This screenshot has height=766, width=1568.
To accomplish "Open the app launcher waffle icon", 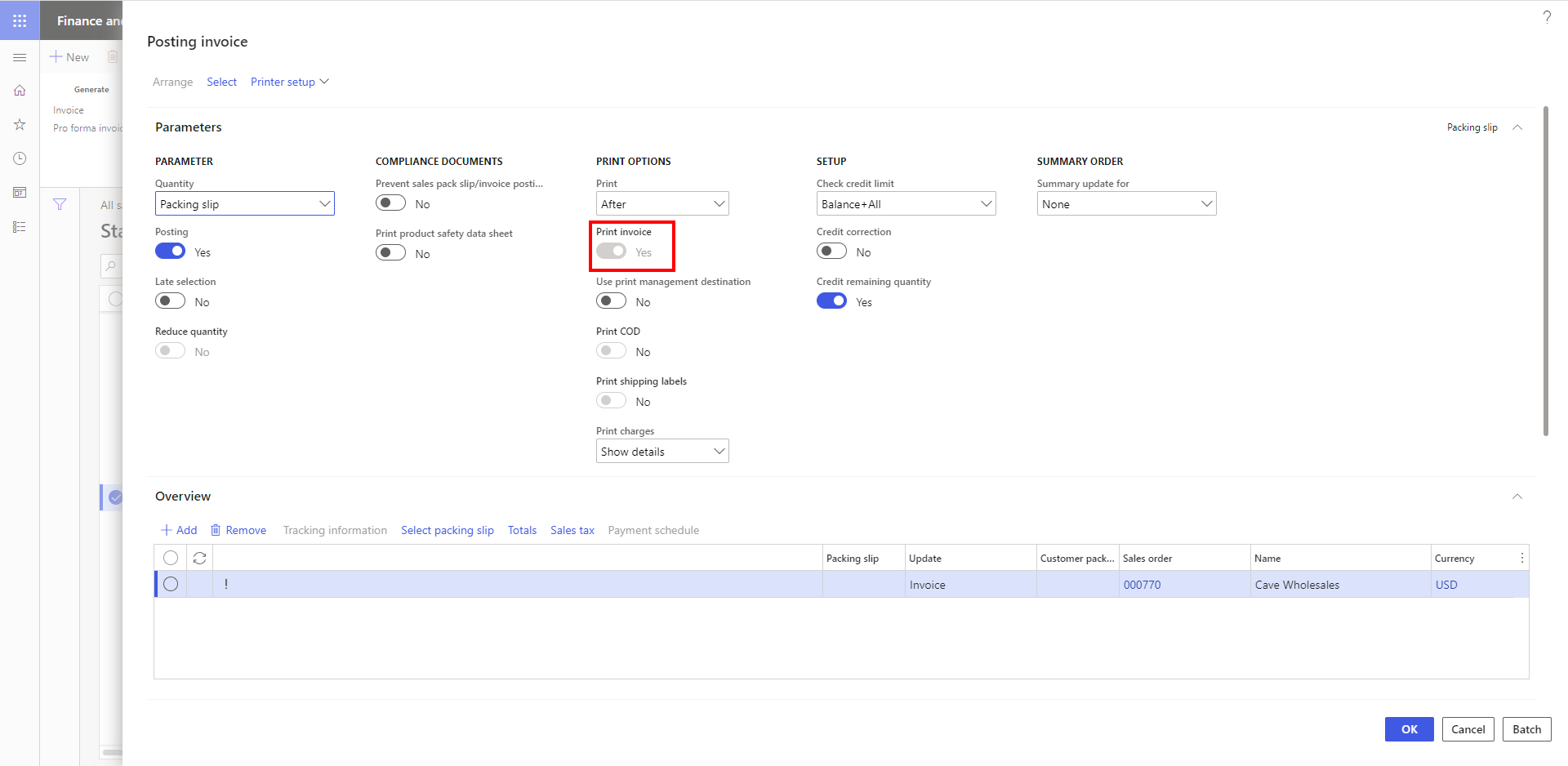I will tap(20, 20).
